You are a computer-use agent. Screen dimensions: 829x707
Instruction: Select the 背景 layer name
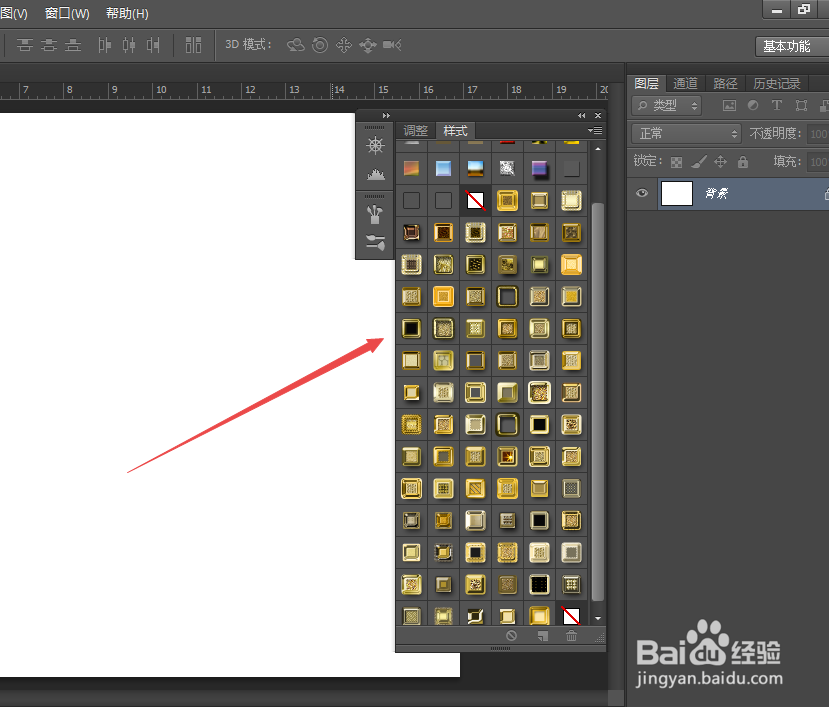[716, 194]
